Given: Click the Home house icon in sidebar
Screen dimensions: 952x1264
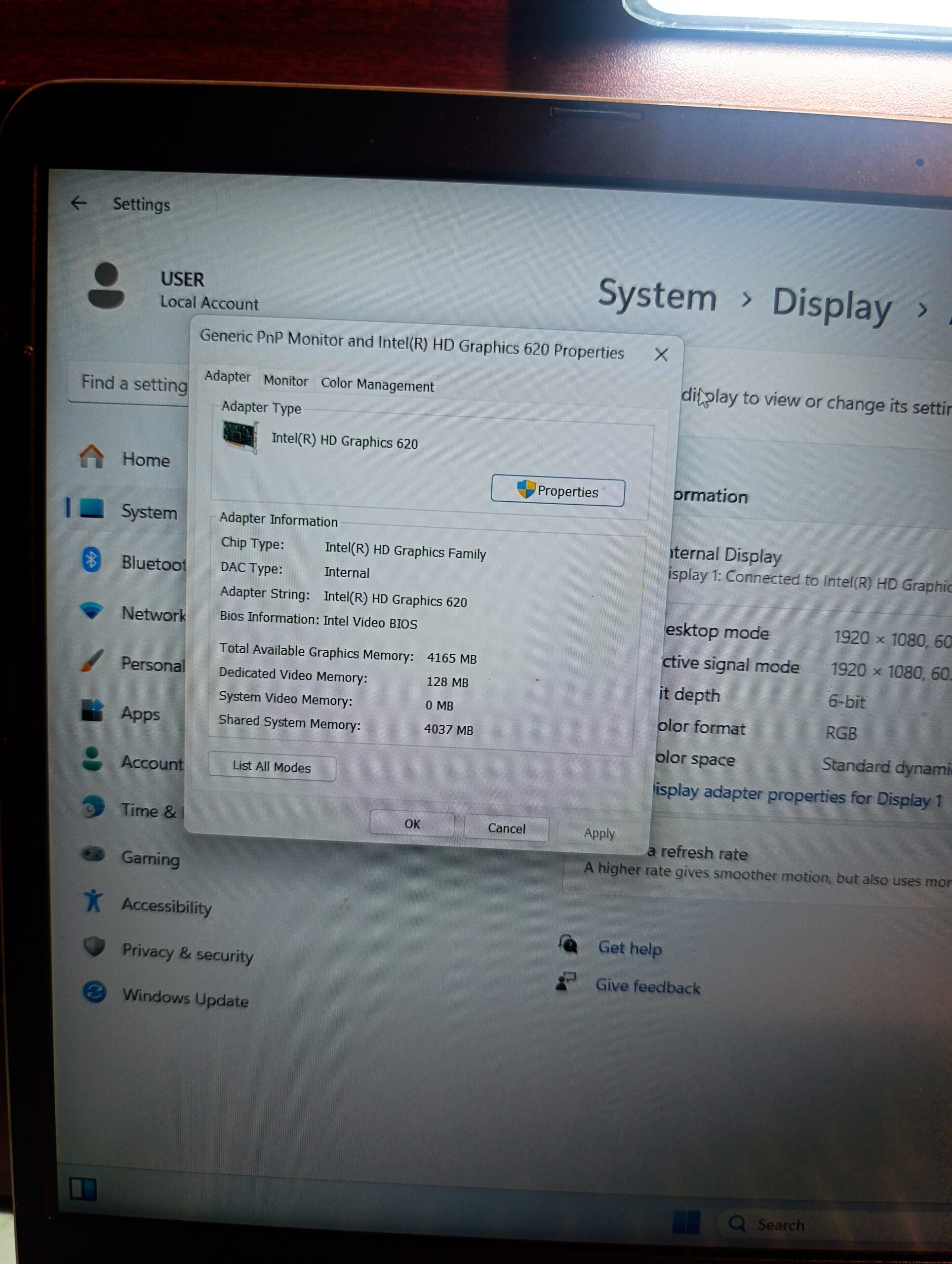Looking at the screenshot, I should (91, 457).
